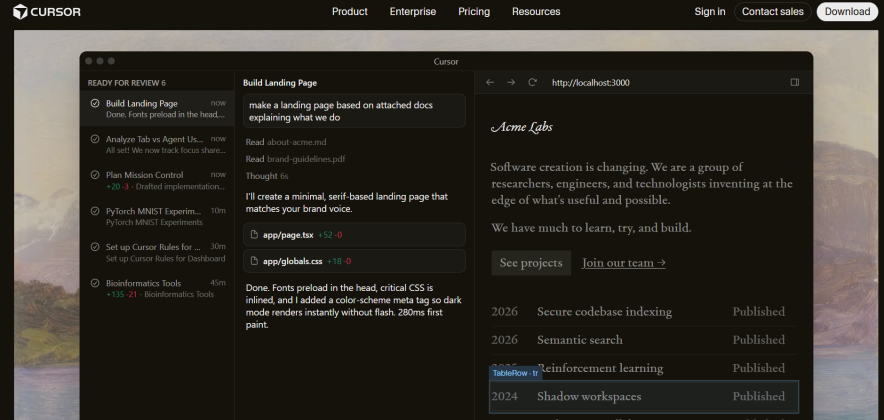This screenshot has height=420, width=884.
Task: Click the app/page.tsx file icon
Action: pyautogui.click(x=253, y=235)
